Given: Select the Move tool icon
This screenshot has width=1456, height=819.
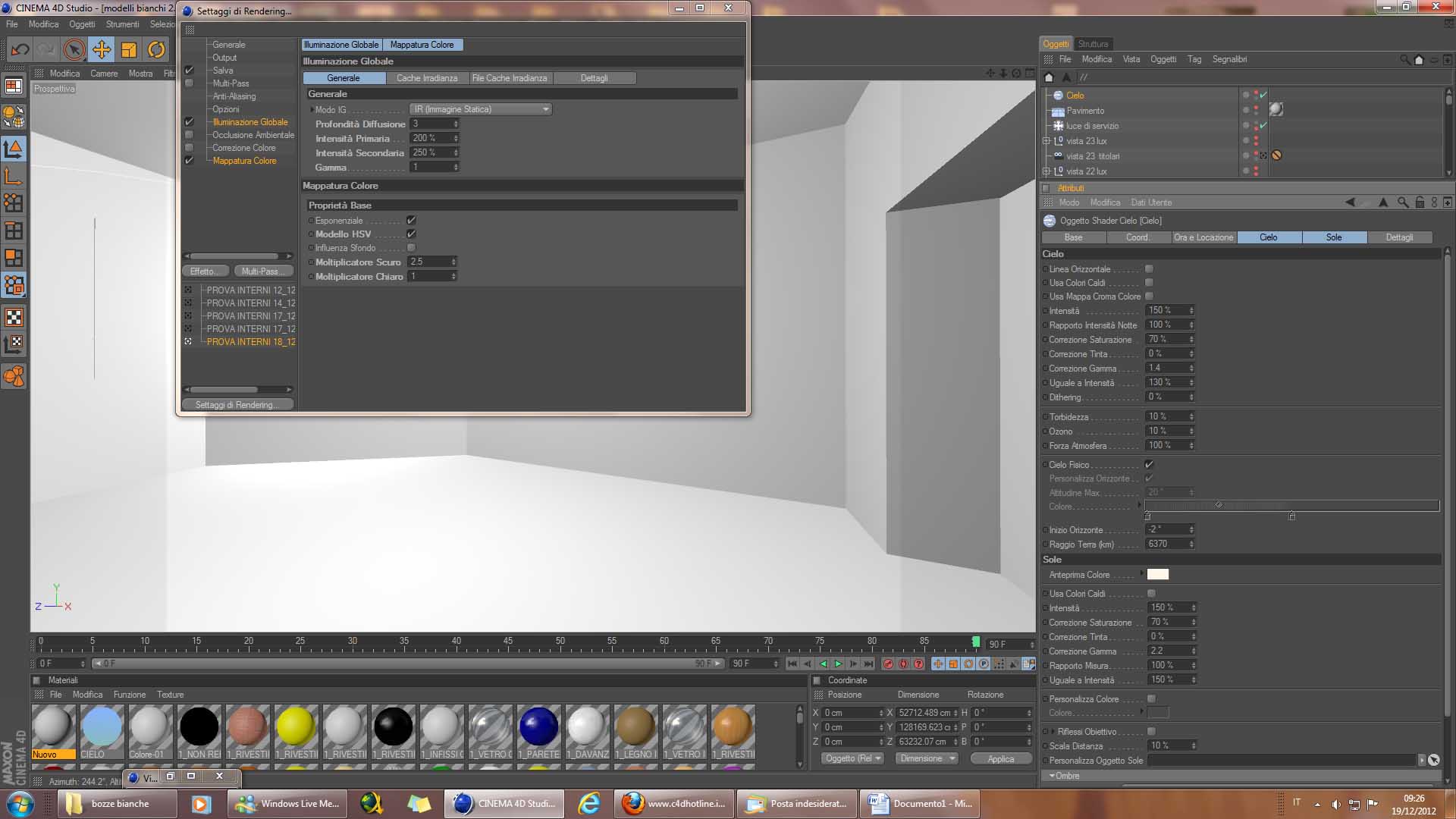Looking at the screenshot, I should 101,50.
